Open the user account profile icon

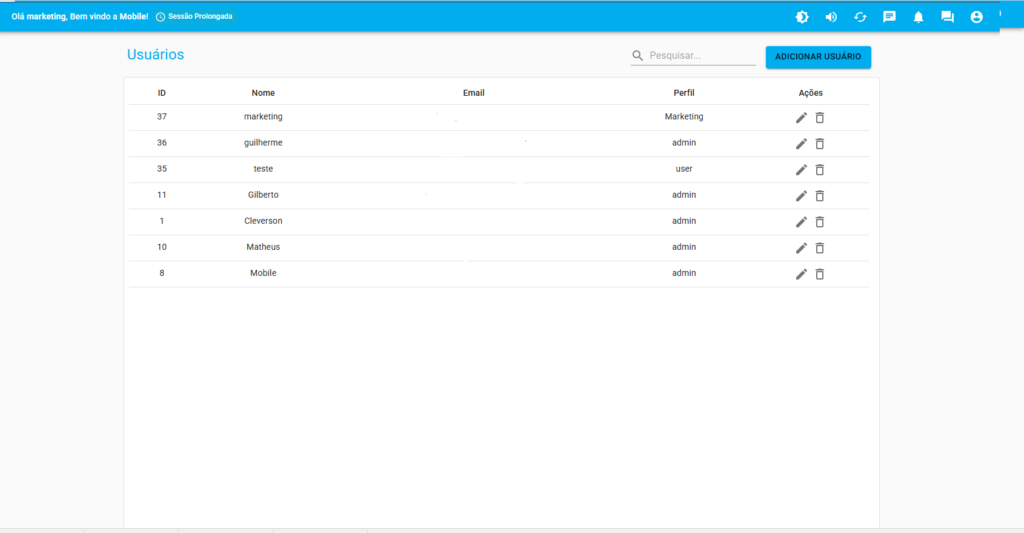coord(976,17)
